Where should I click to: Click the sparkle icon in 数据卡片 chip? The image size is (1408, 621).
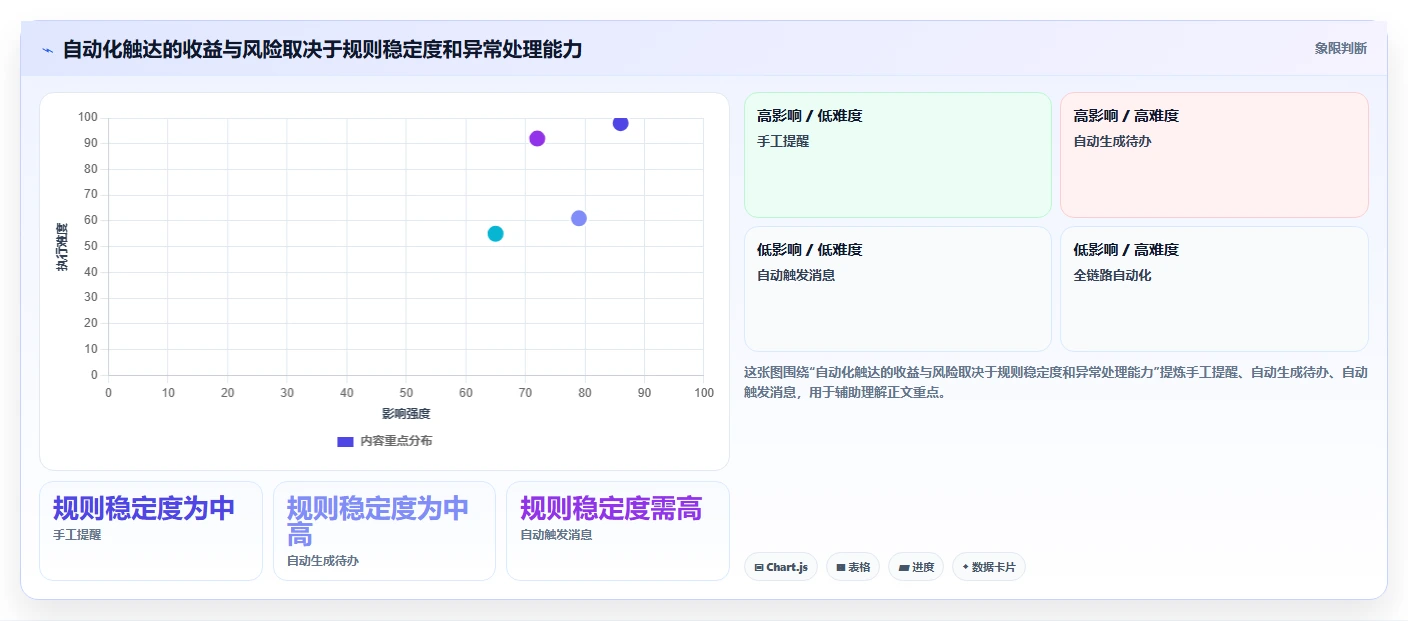pyautogui.click(x=965, y=567)
